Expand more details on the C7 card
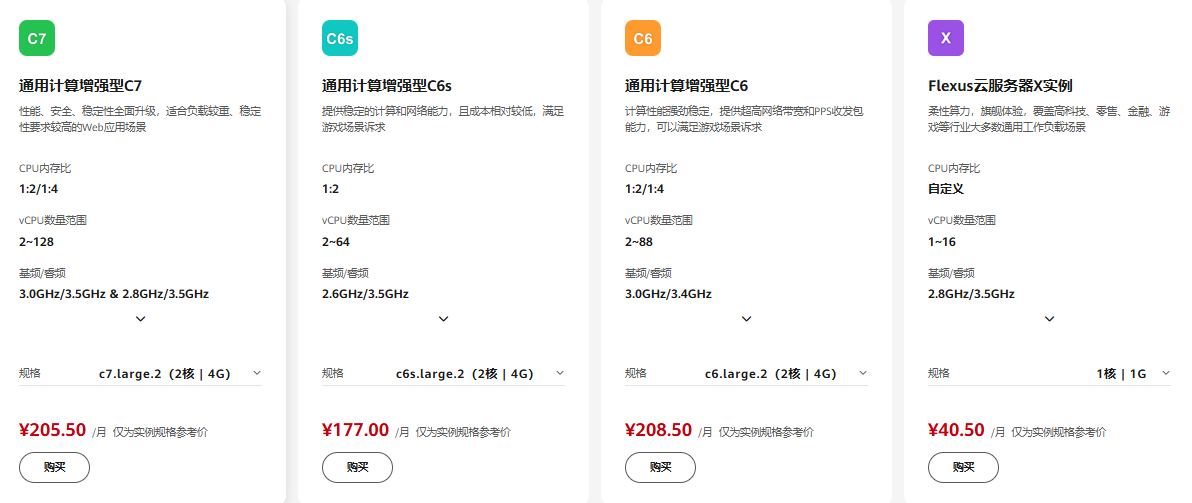The image size is (1192, 503). 141,319
